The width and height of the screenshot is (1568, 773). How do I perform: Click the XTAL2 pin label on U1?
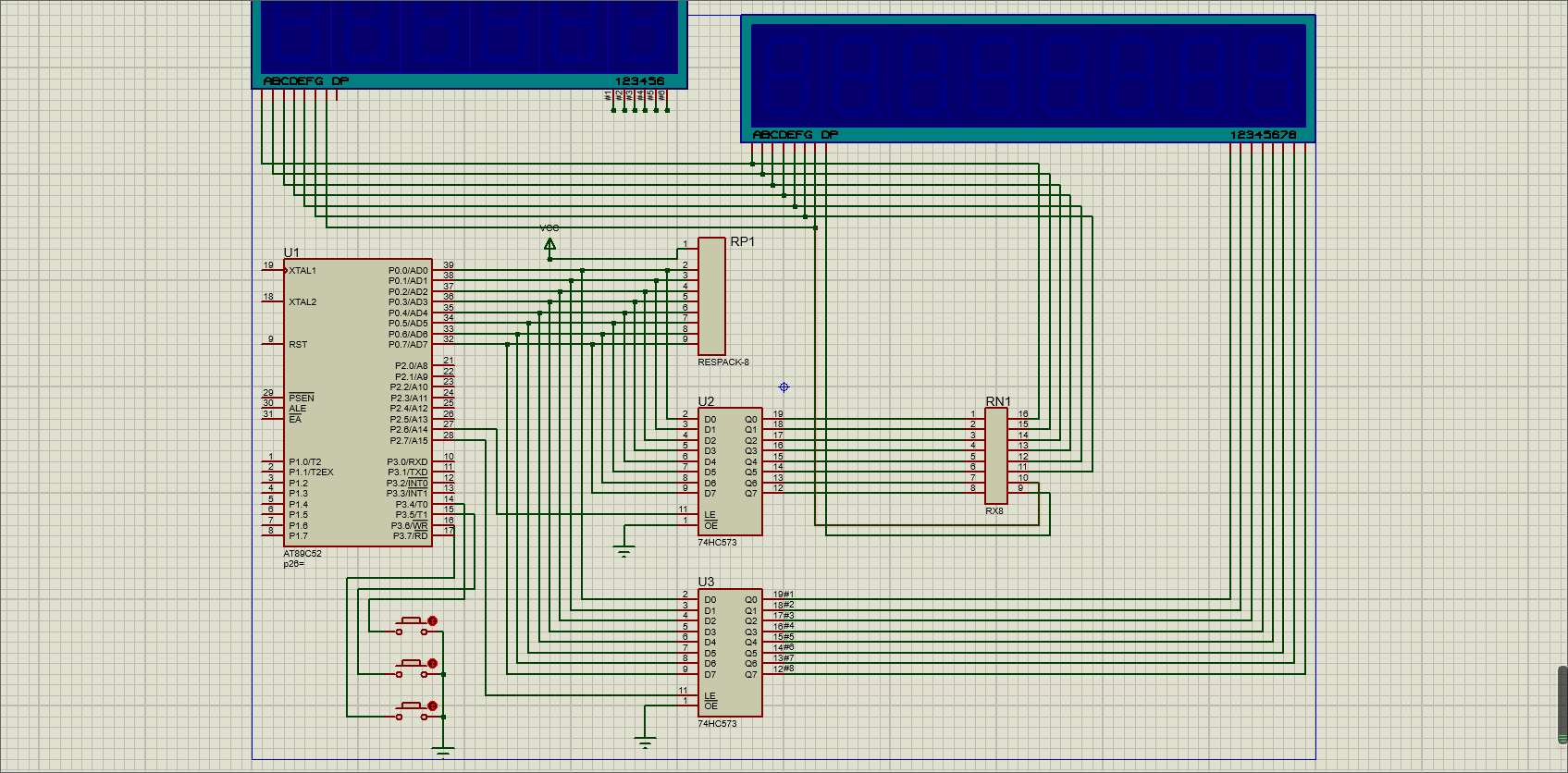pos(302,302)
